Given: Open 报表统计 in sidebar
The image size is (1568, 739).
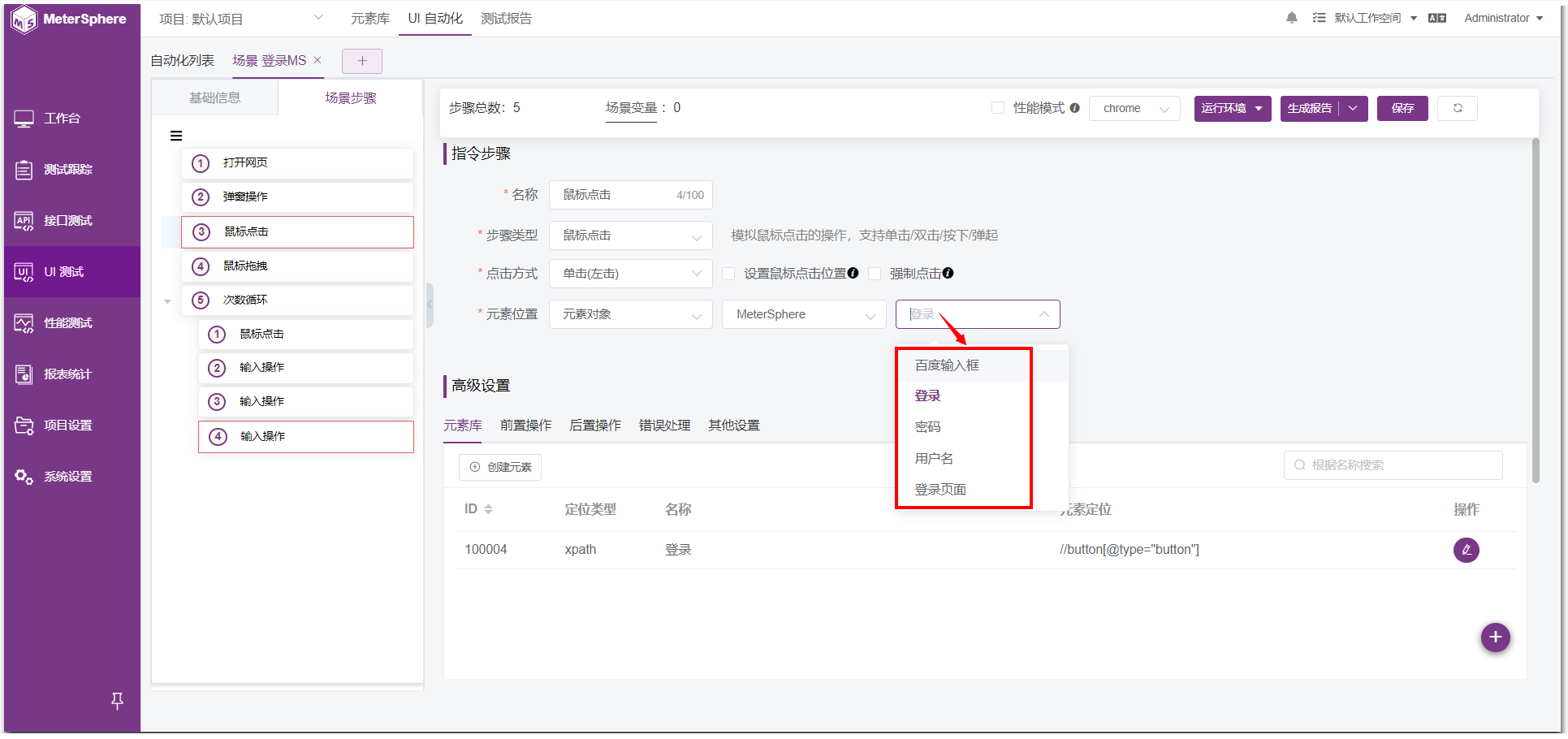Looking at the screenshot, I should 71,374.
